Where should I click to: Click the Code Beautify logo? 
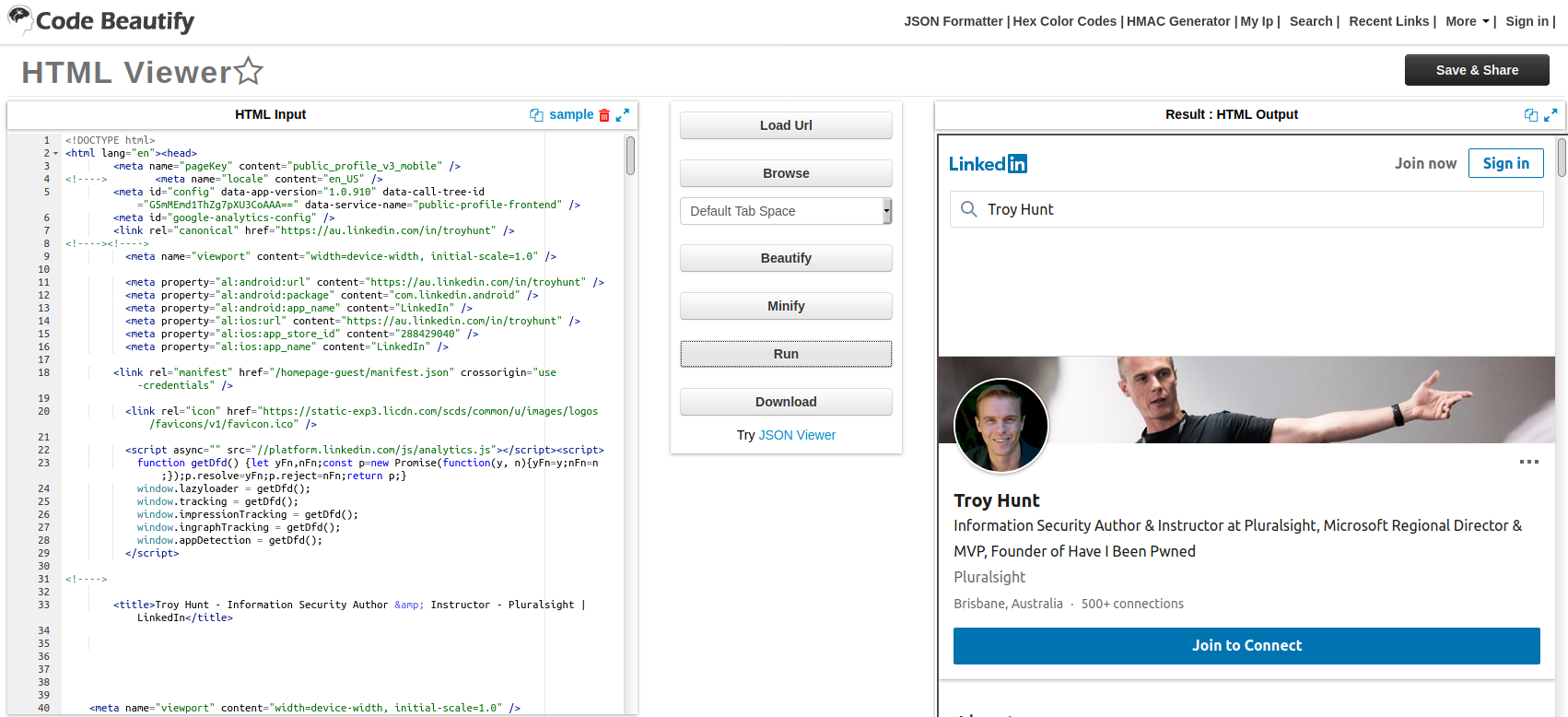click(x=101, y=20)
